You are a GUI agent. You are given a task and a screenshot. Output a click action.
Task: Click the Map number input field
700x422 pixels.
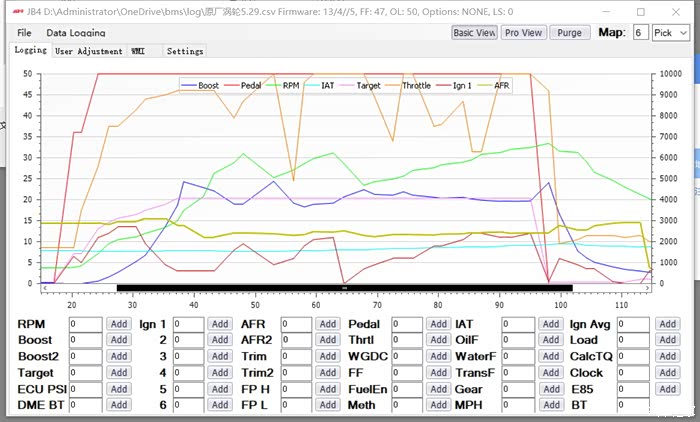click(641, 33)
